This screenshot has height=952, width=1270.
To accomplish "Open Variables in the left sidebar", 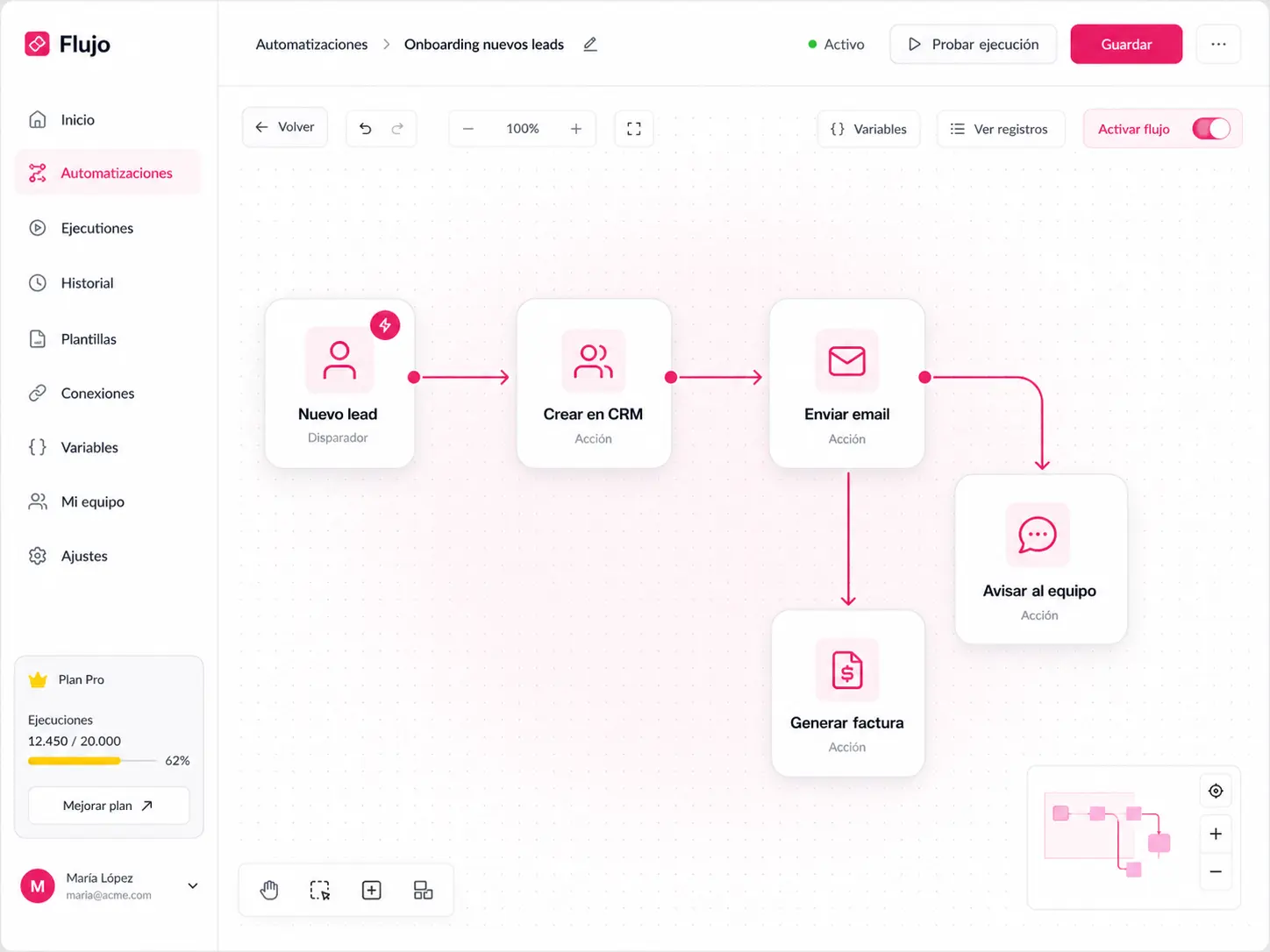I will (x=108, y=447).
